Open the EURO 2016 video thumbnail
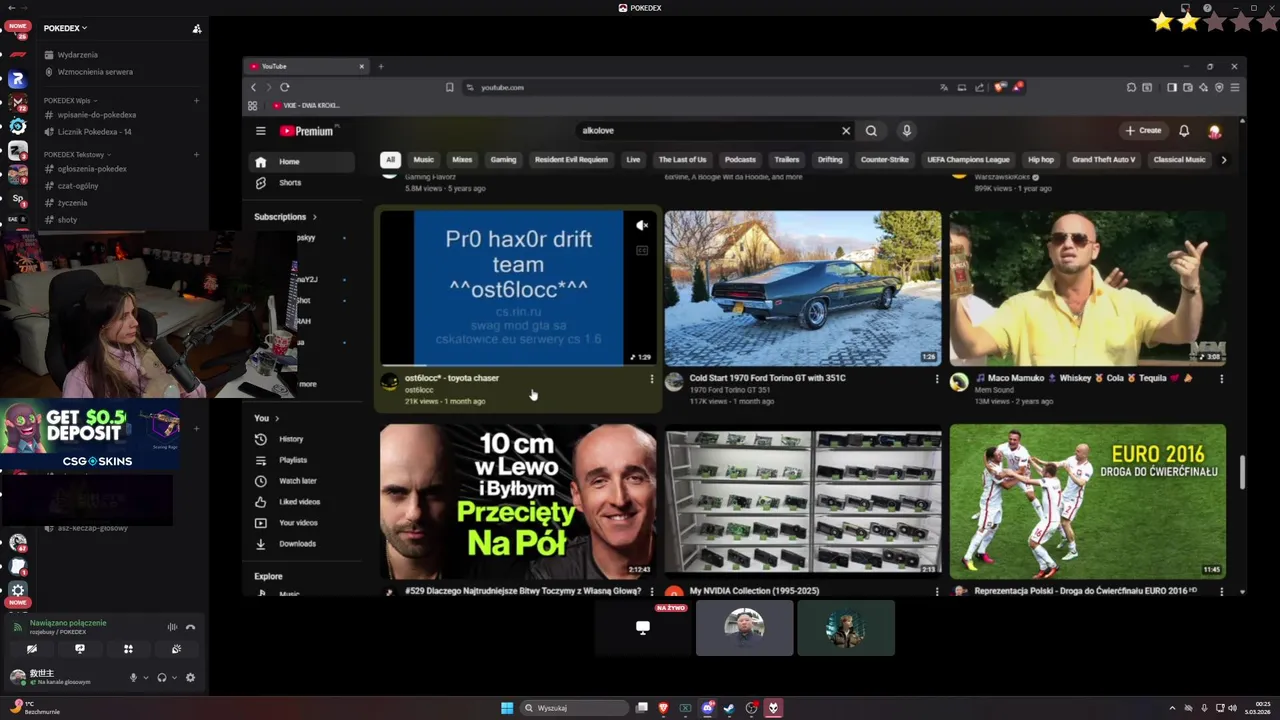This screenshot has height=720, width=1280. tap(1087, 501)
